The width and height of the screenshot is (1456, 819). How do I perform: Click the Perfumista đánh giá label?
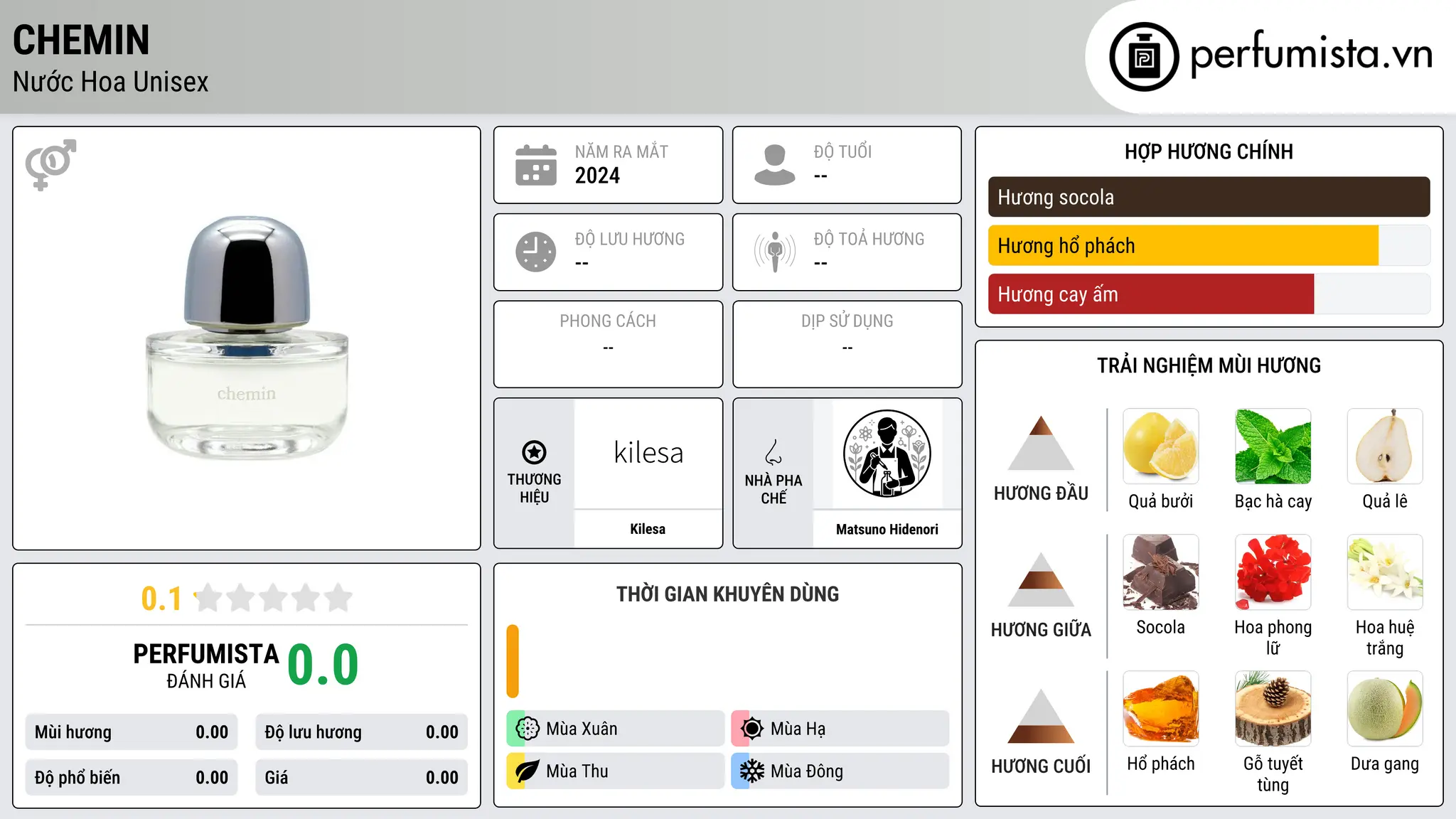click(x=206, y=666)
